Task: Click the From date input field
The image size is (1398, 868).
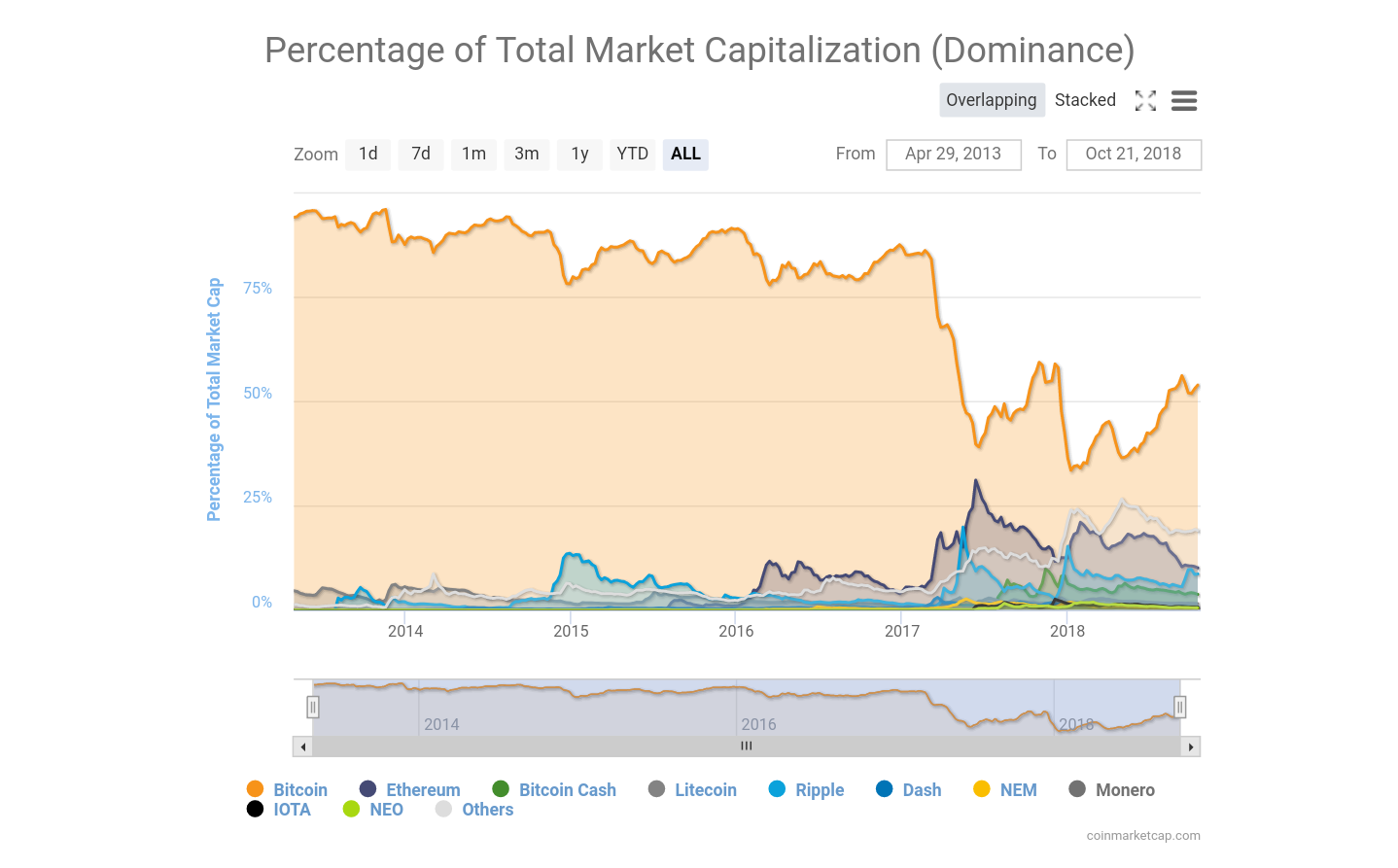Action: pyautogui.click(x=953, y=155)
